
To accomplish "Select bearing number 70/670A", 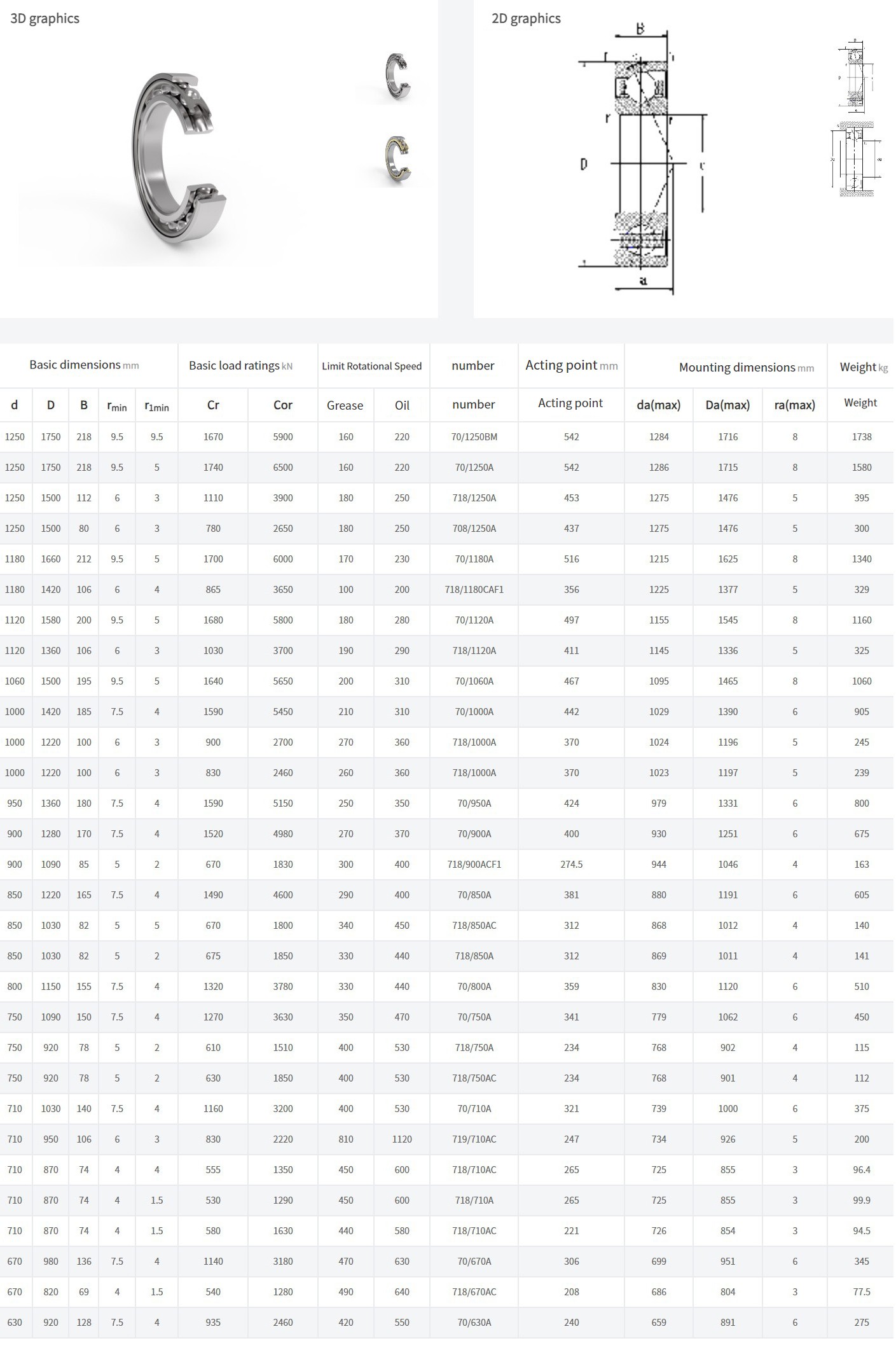I will 474,1262.
